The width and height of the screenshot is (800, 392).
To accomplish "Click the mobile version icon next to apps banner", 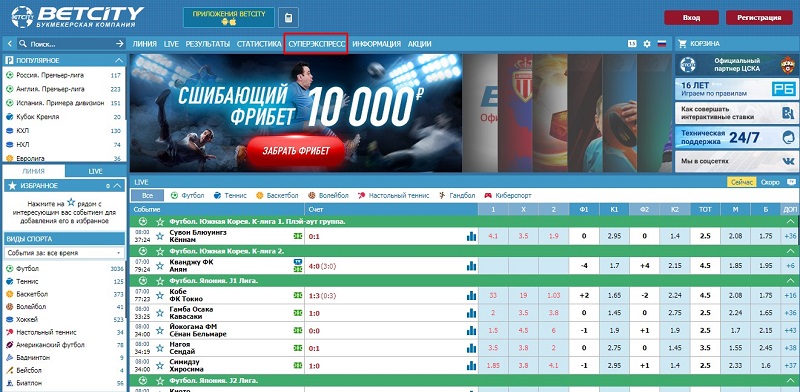I will [x=288, y=18].
